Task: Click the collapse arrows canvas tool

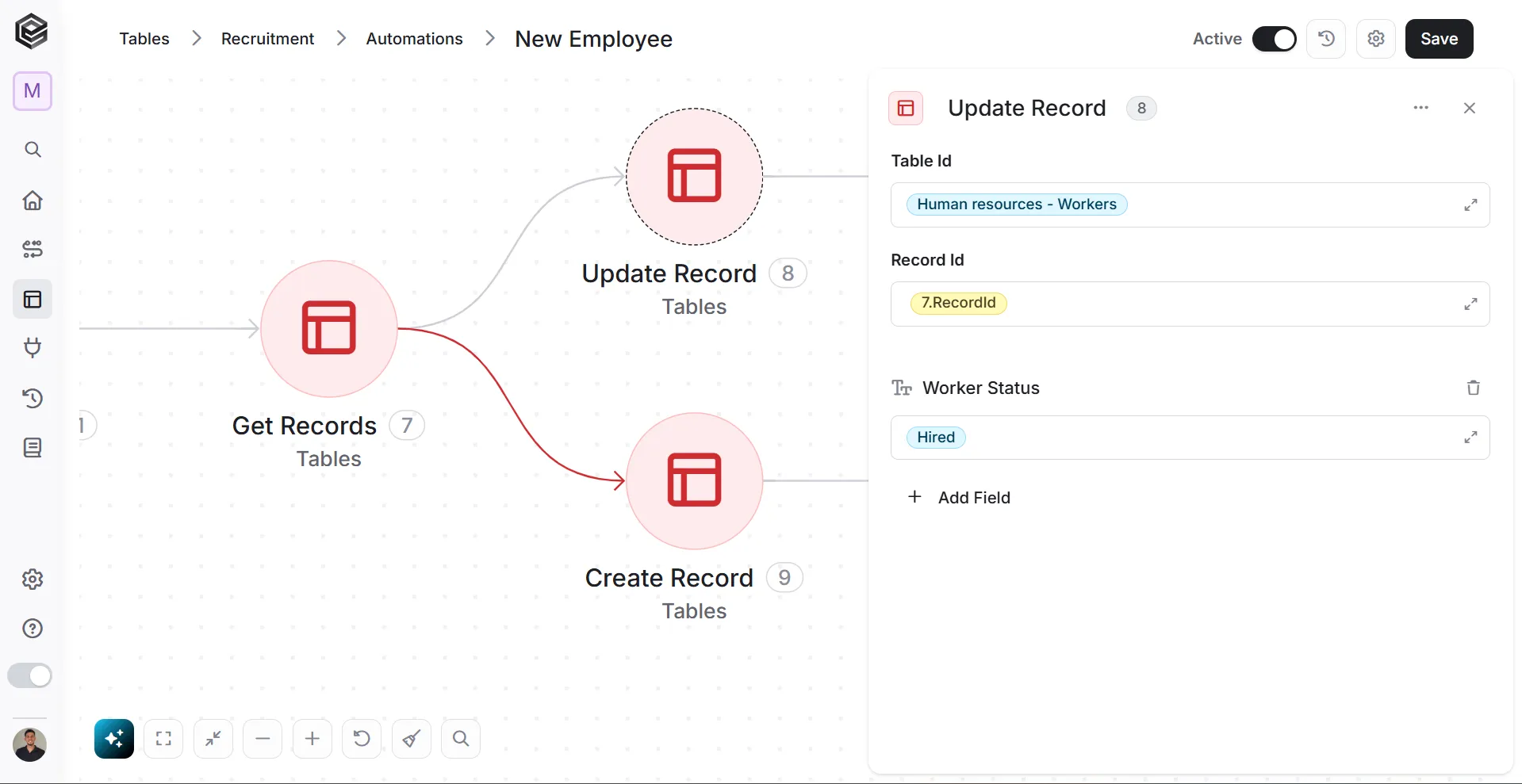Action: point(213,739)
